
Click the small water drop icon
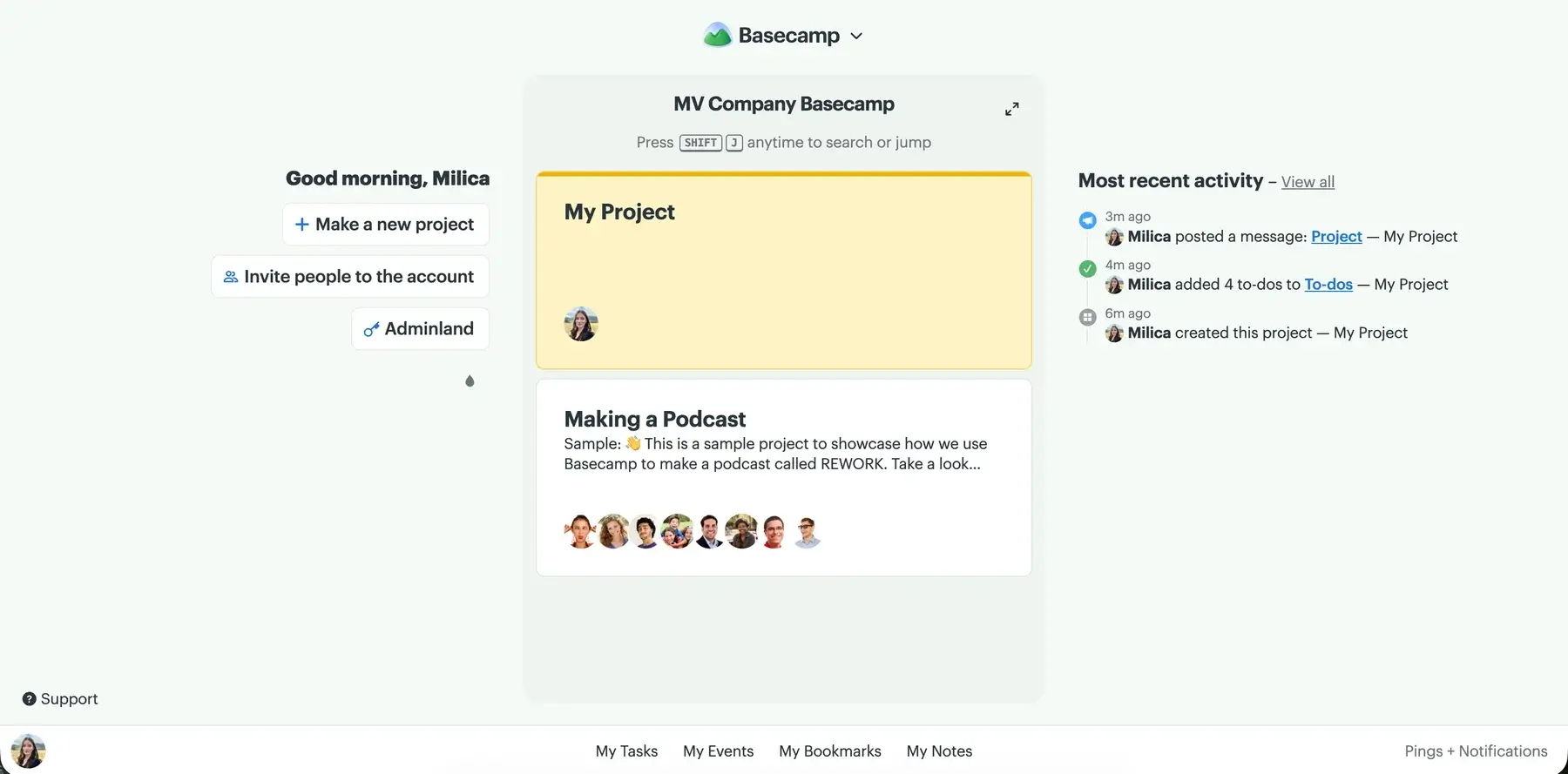(x=470, y=380)
